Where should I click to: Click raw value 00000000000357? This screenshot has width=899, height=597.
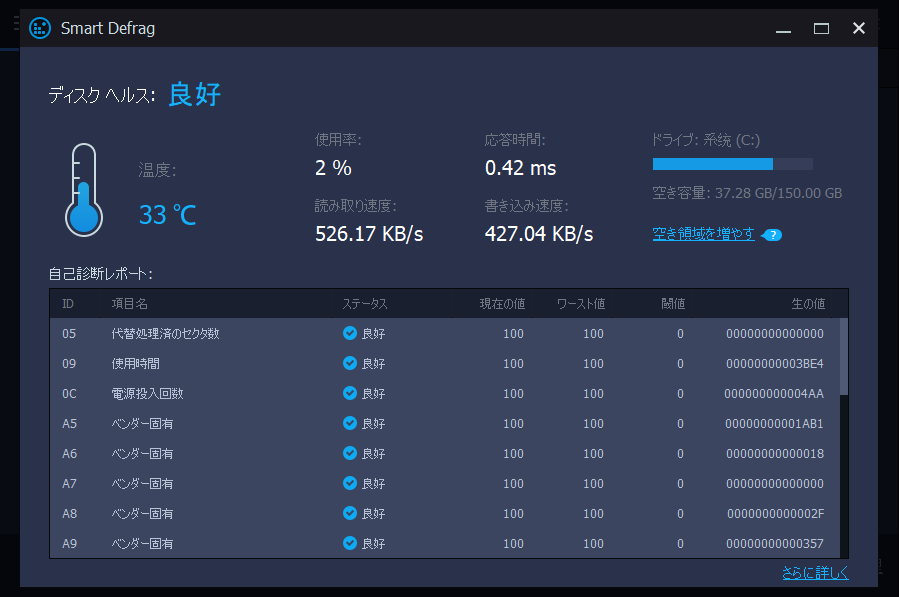[775, 544]
